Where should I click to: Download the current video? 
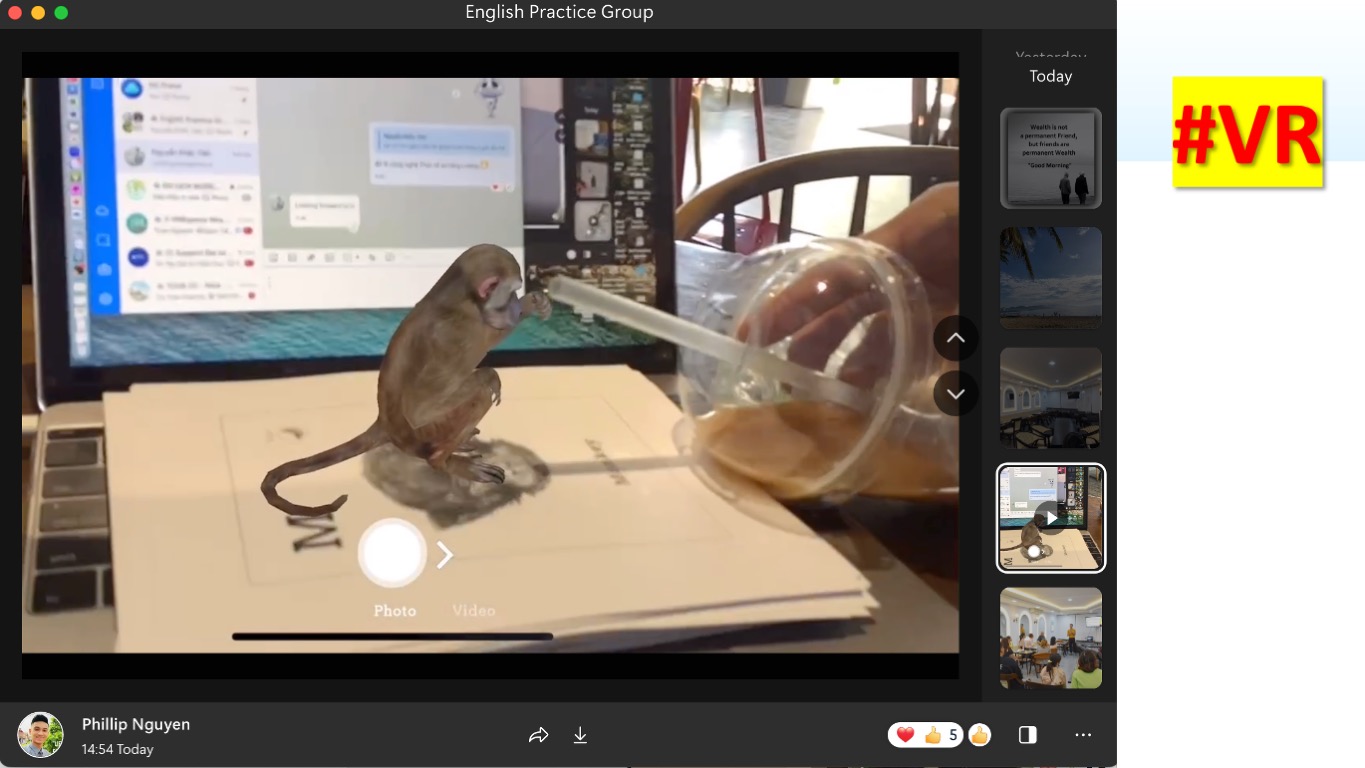click(580, 735)
